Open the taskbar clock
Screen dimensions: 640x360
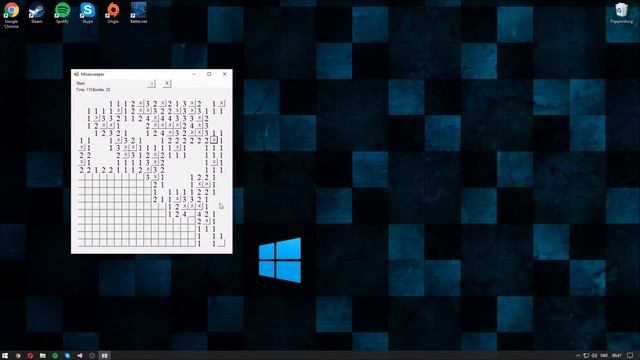click(x=617, y=356)
